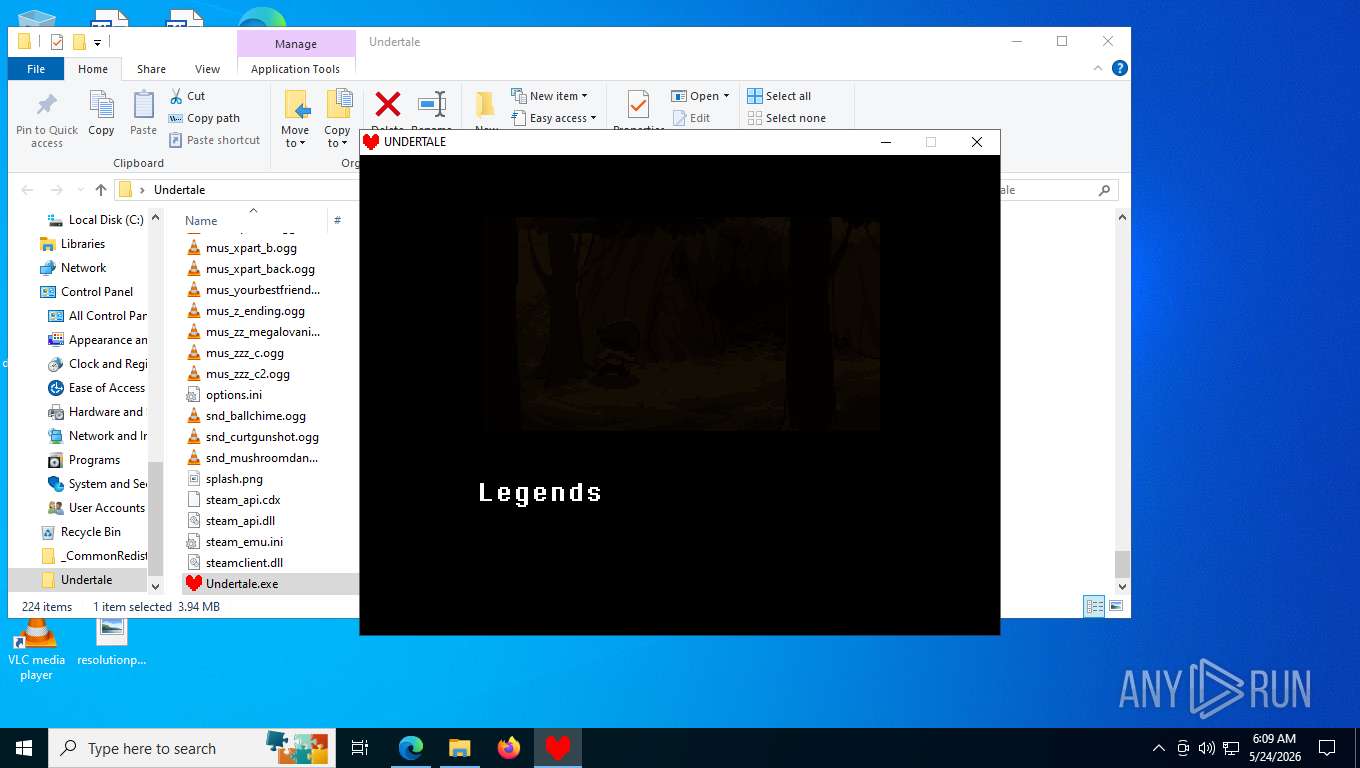Screen dimensions: 1360x768
Task: Select file mus_z_ending.ogg
Action: click(255, 311)
